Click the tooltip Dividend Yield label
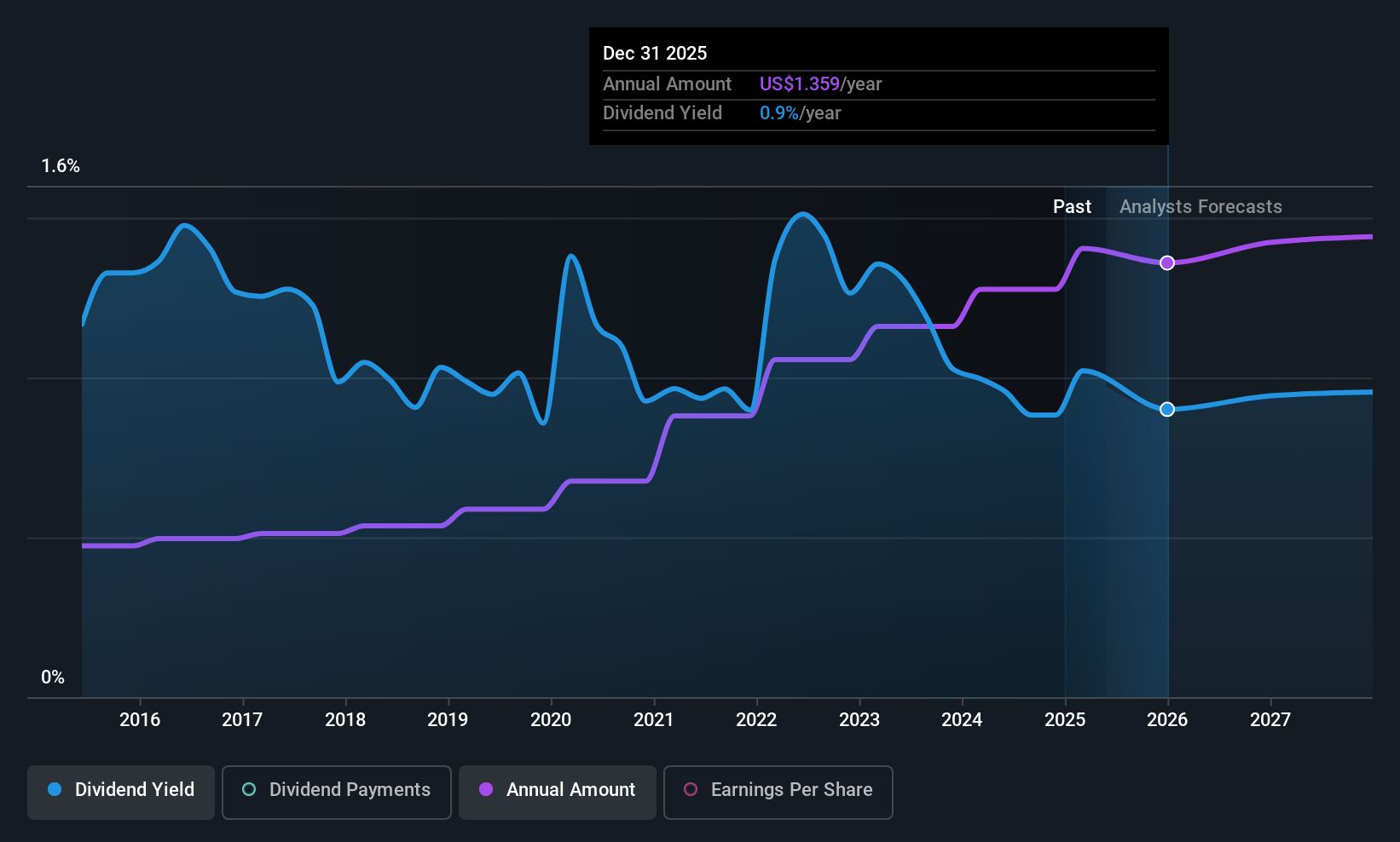This screenshot has height=842, width=1400. click(662, 113)
